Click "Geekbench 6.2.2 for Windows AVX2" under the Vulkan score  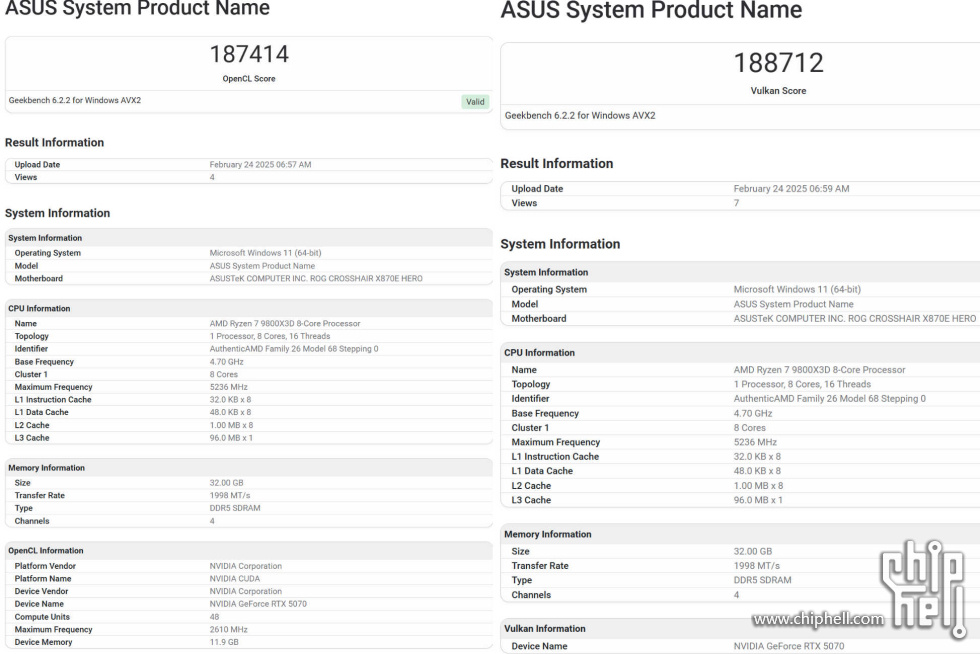click(x=580, y=116)
